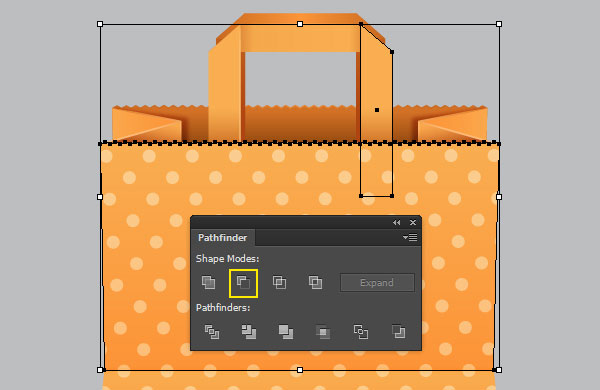The image size is (600, 390).
Task: Use the Merge pathfinder
Action: tap(286, 332)
